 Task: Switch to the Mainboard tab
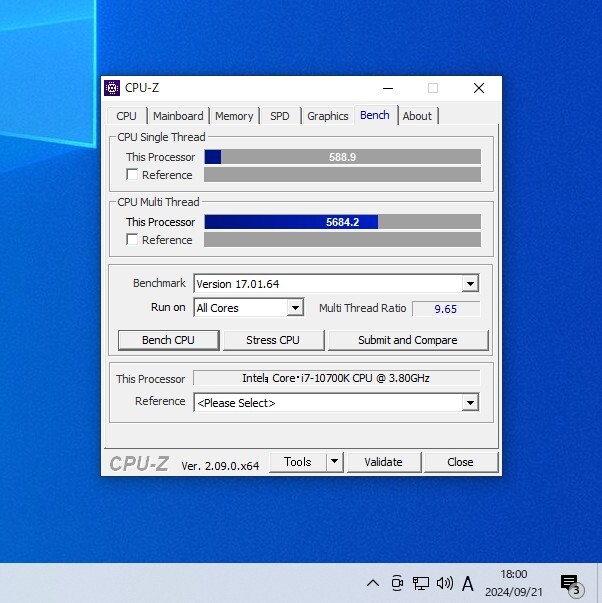point(178,116)
